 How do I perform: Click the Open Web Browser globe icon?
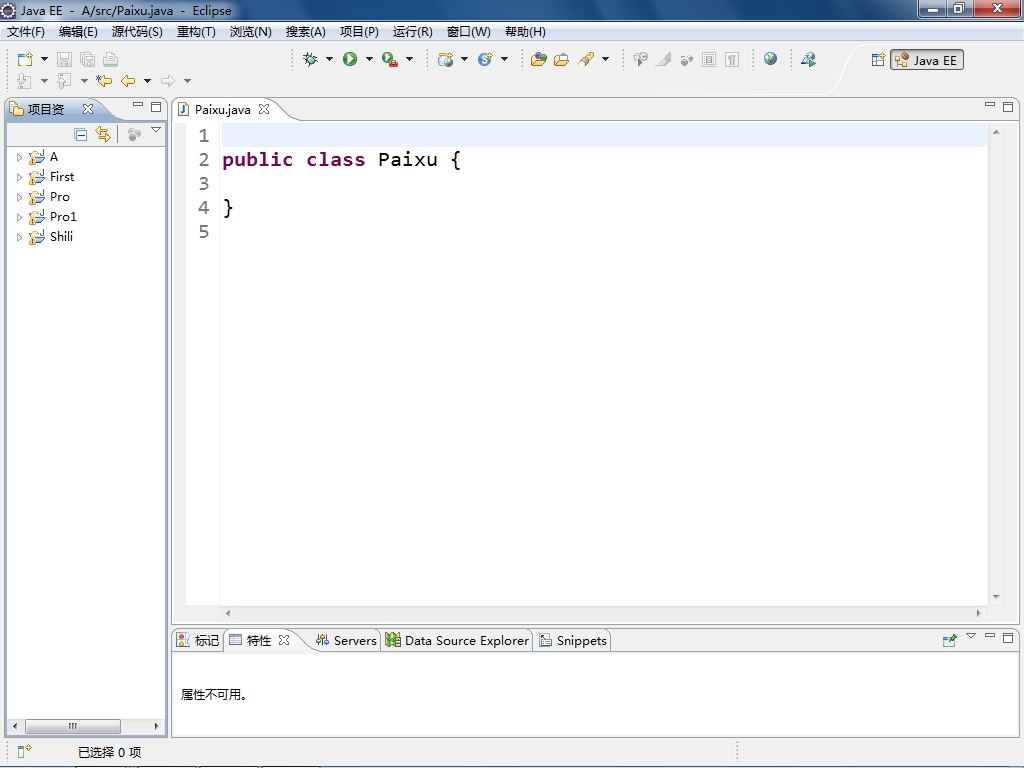tap(771, 59)
